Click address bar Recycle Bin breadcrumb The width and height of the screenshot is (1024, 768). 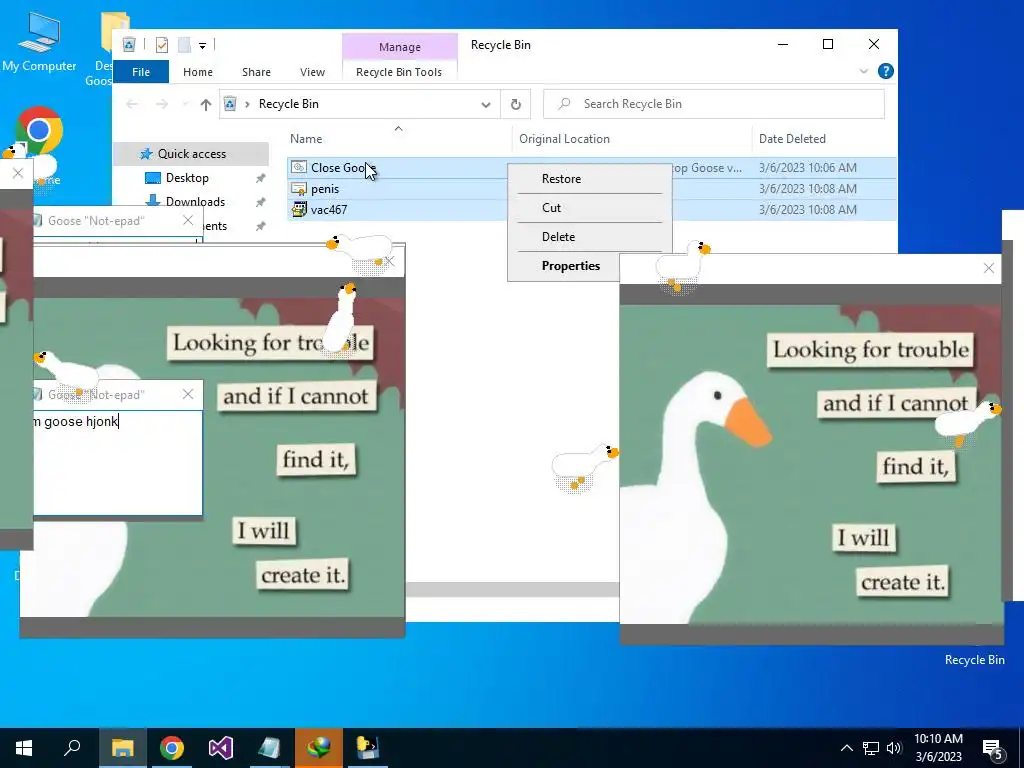[x=289, y=104]
